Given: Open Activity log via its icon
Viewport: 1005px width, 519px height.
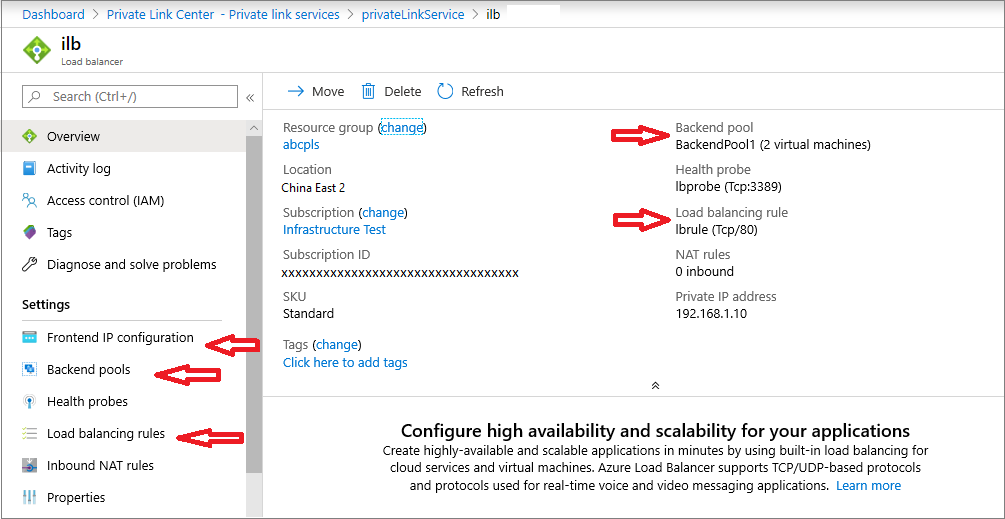Looking at the screenshot, I should (29, 169).
